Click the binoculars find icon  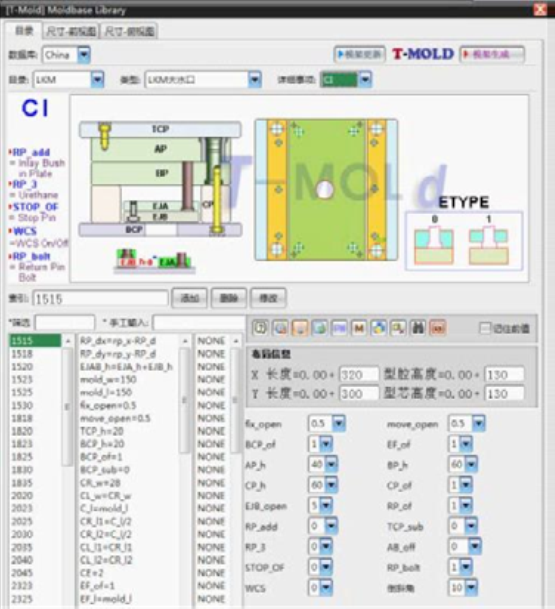coord(418,328)
